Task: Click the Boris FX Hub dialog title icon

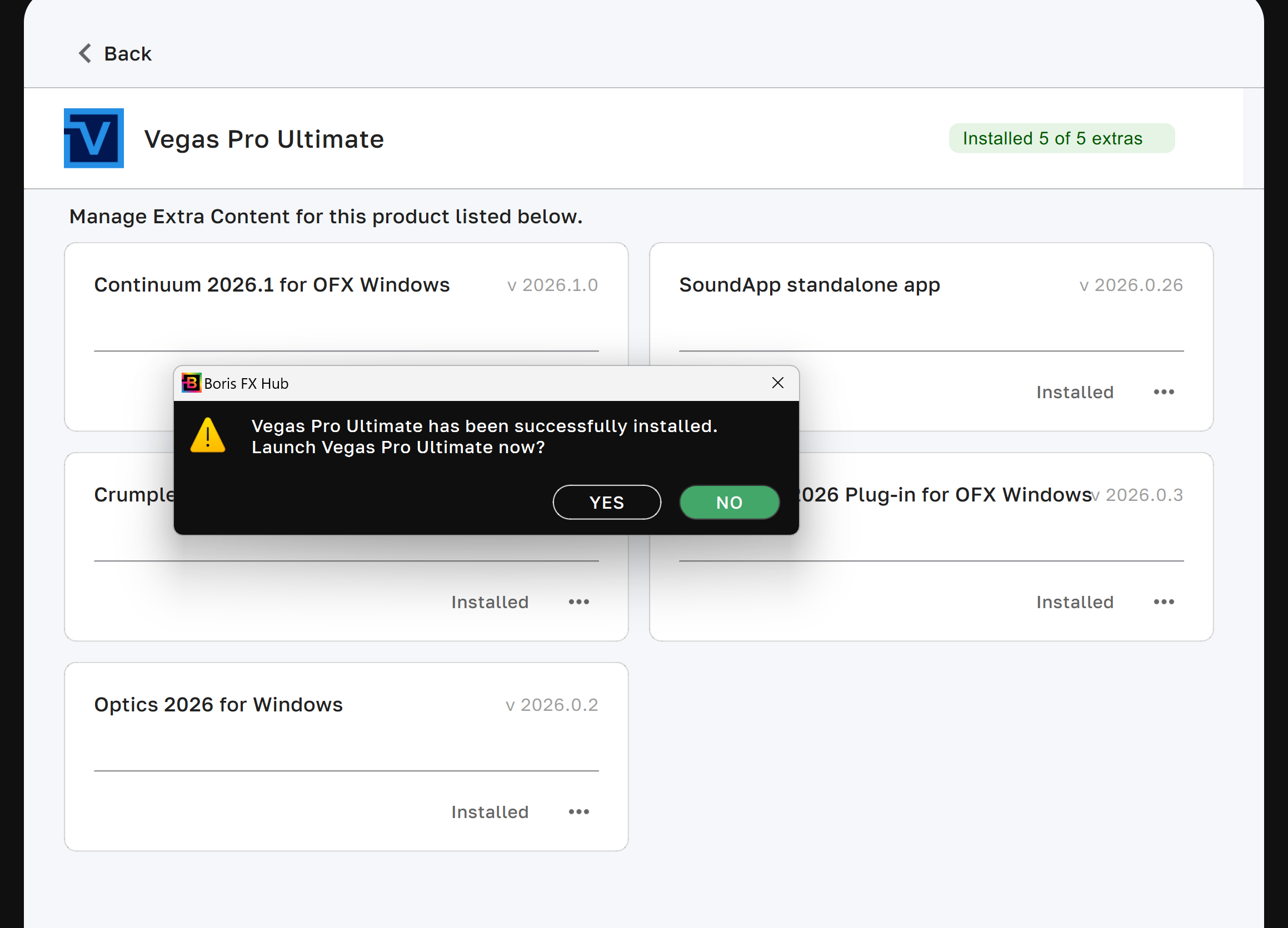Action: tap(191, 383)
